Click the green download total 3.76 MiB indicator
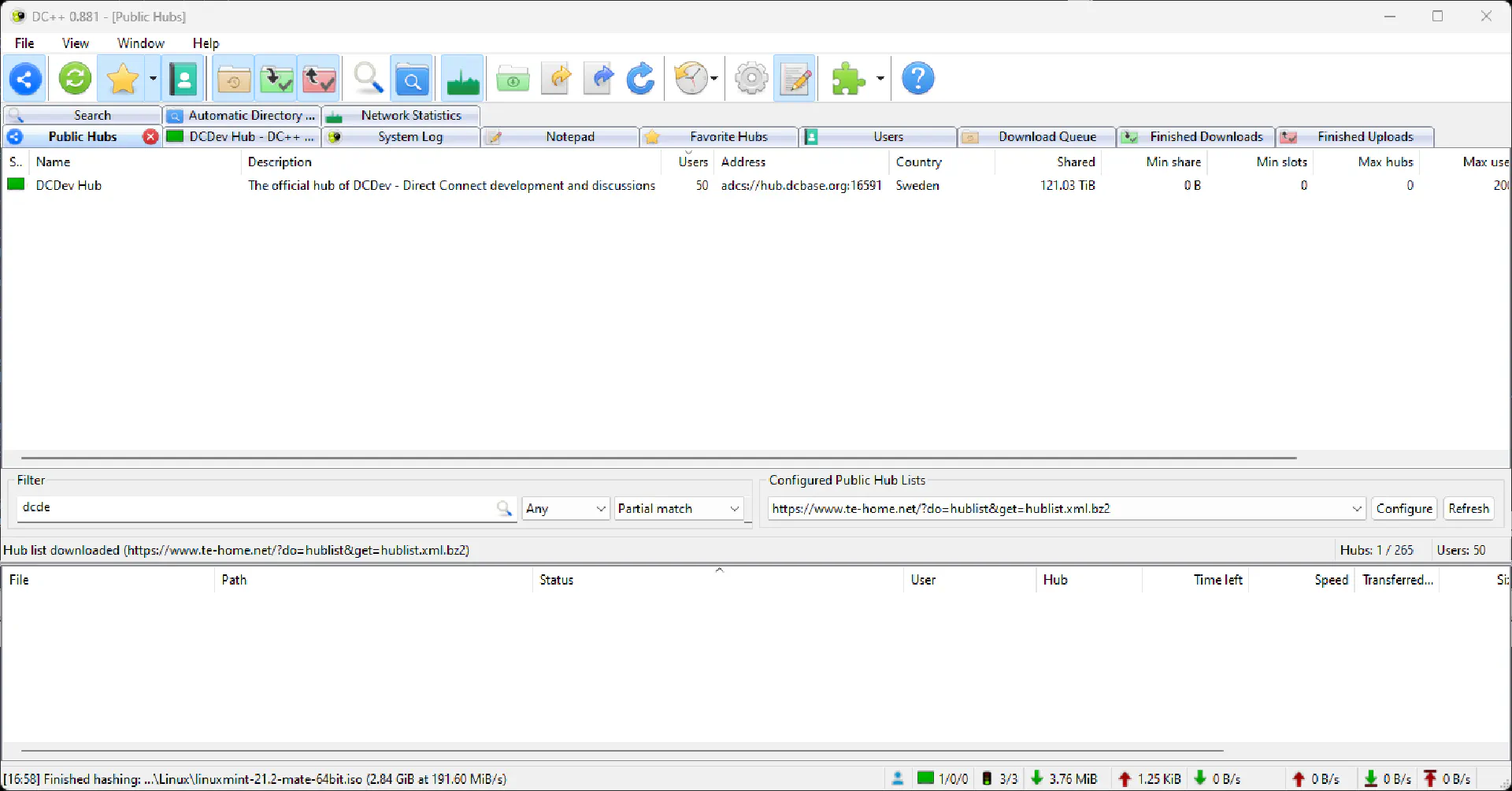The image size is (1512, 791). point(1064,778)
